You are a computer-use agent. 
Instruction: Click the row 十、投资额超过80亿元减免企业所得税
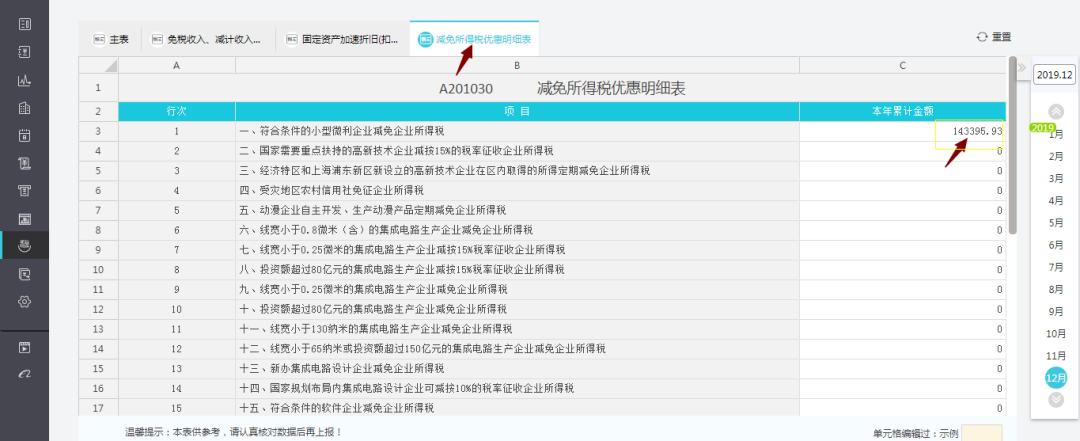[x=517, y=309]
